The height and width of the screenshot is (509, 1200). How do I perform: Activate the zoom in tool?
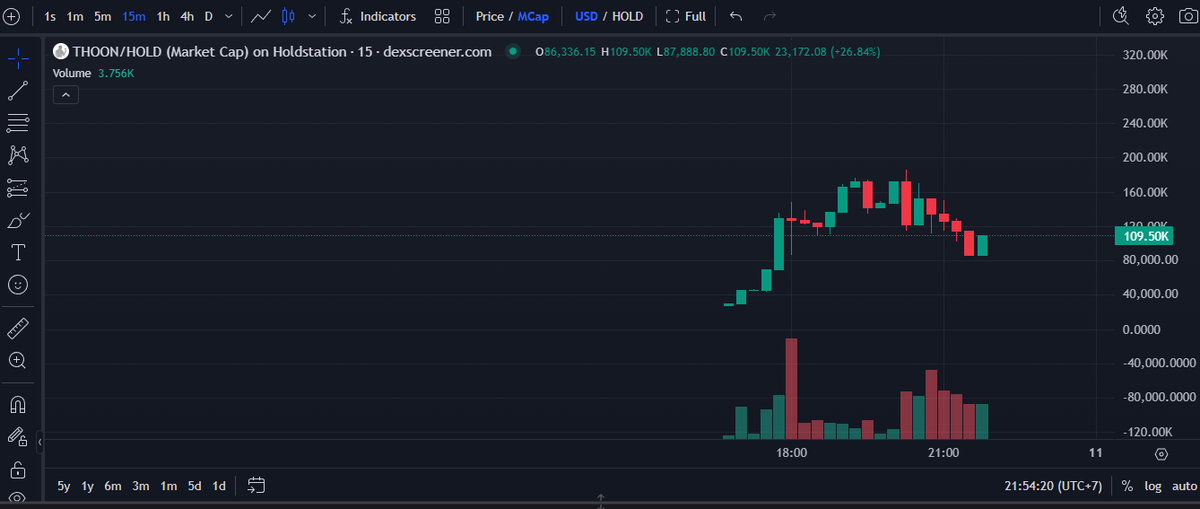17,360
